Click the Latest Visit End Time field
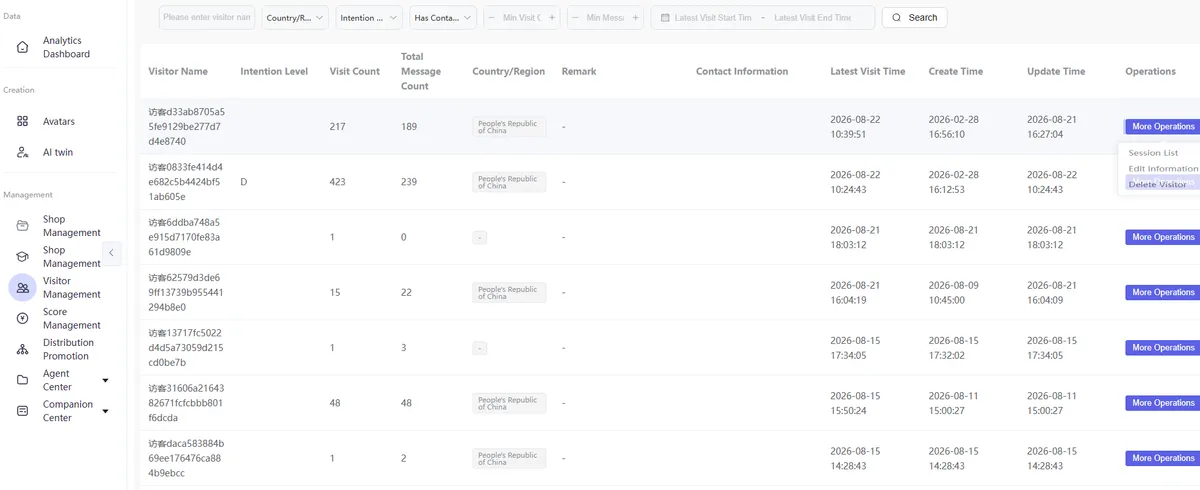 (x=813, y=18)
